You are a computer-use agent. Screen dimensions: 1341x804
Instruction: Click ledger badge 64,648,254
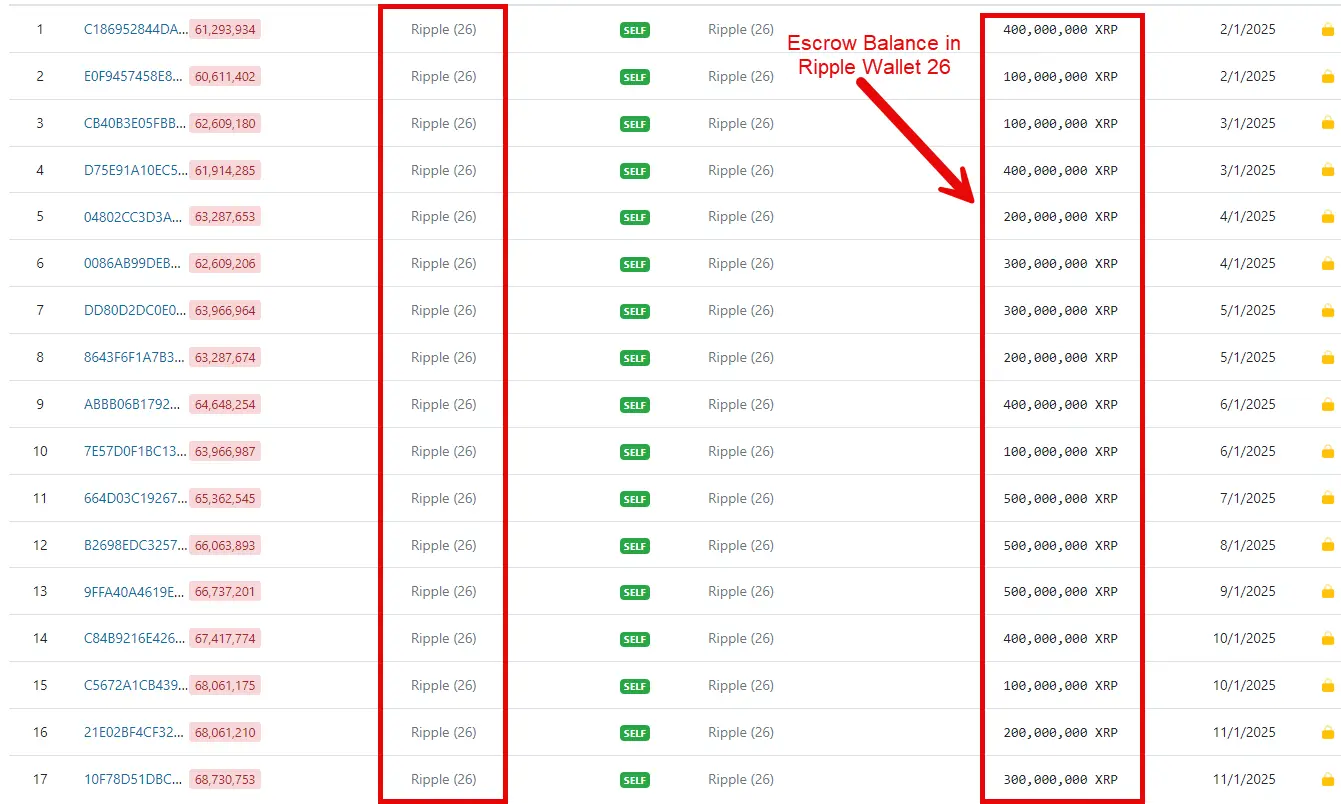[x=225, y=405]
